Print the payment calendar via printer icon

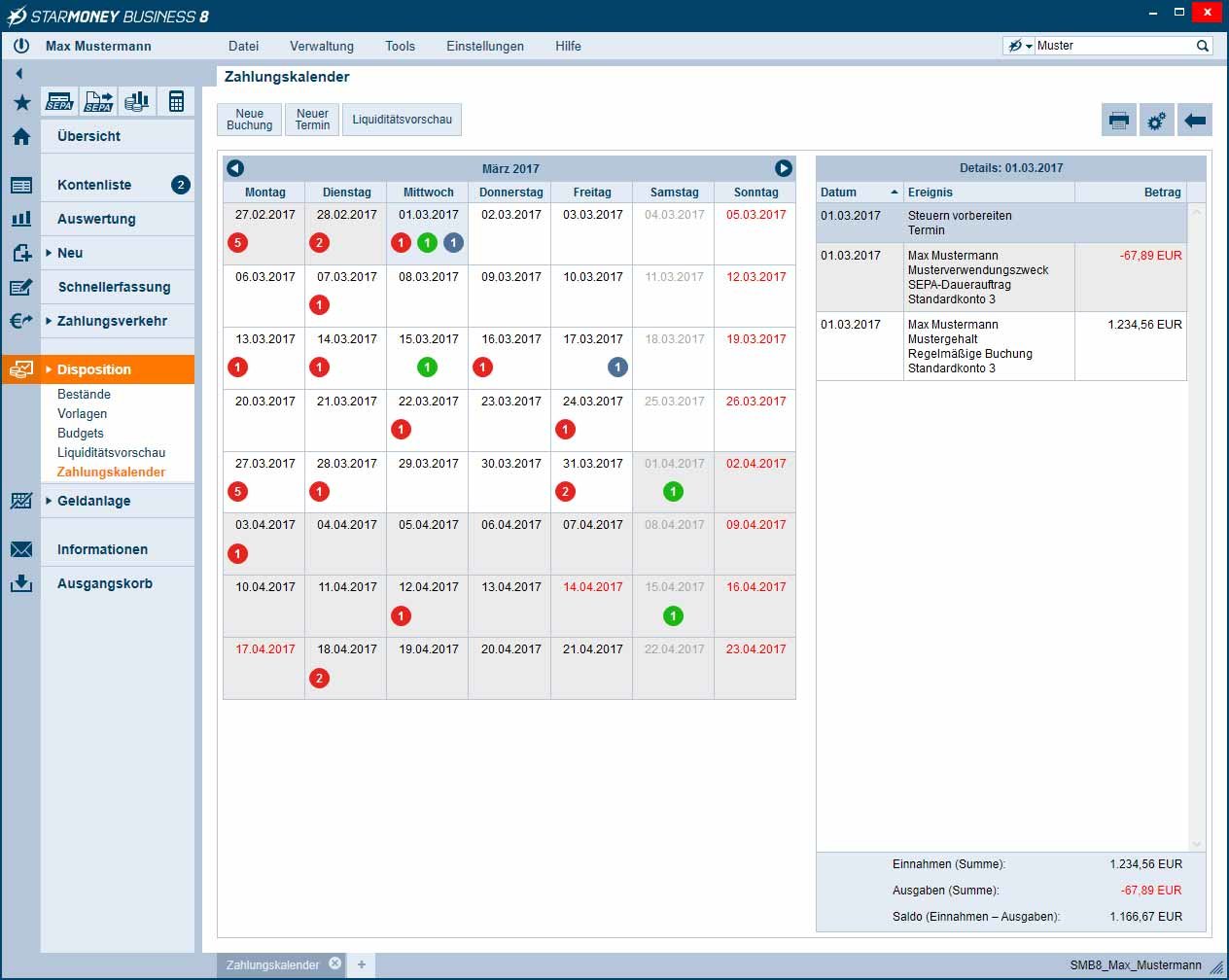click(1119, 121)
